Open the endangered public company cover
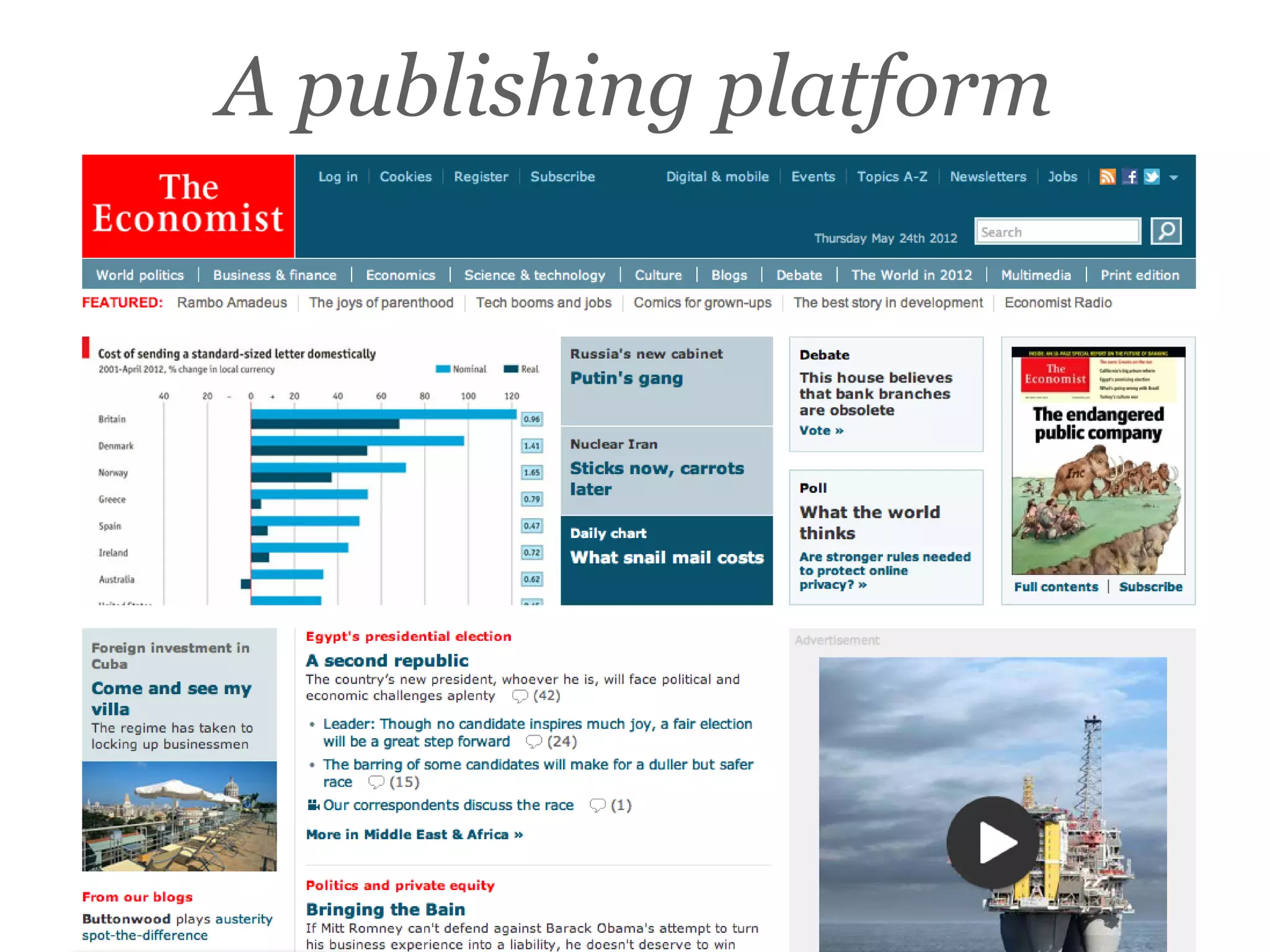1270x952 pixels. (1098, 461)
